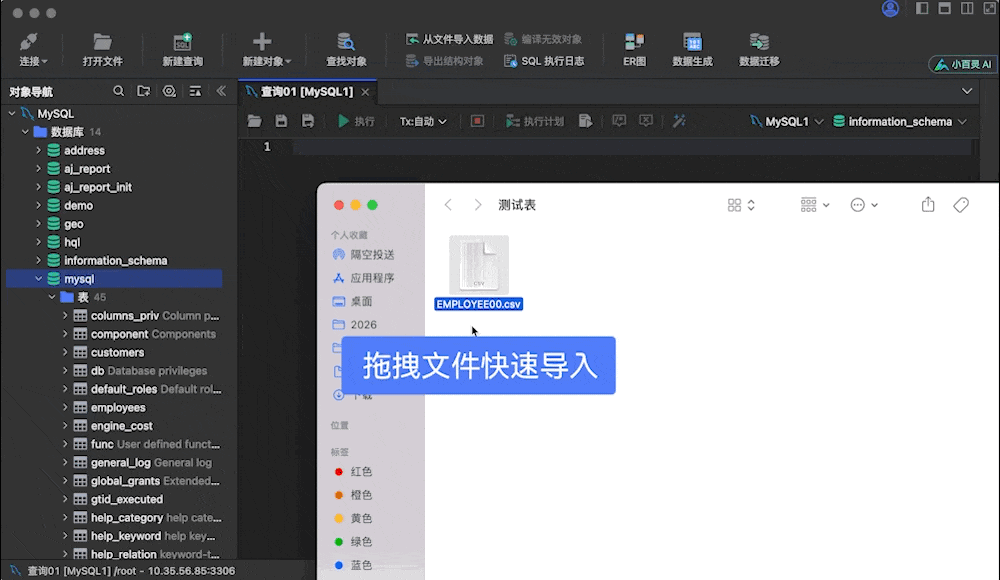Image resolution: width=1000 pixels, height=580 pixels.
Task: Expand the employees table node
Action: [x=64, y=407]
